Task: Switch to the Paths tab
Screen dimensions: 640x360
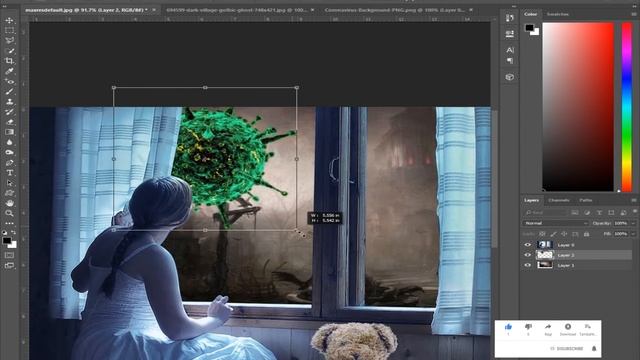Action: pyautogui.click(x=585, y=200)
